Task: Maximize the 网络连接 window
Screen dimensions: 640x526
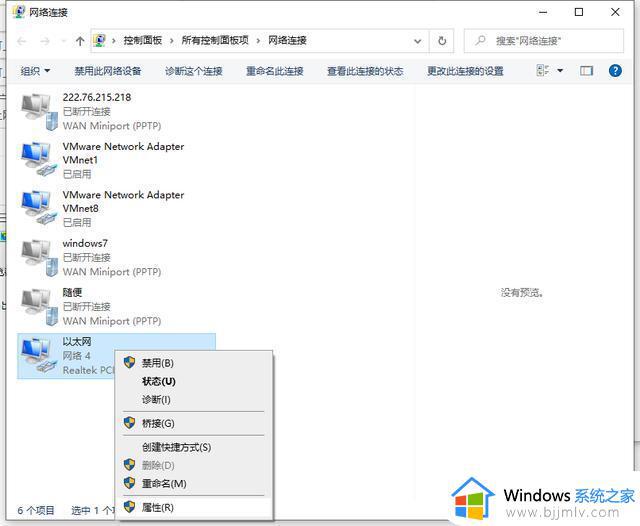Action: (579, 12)
